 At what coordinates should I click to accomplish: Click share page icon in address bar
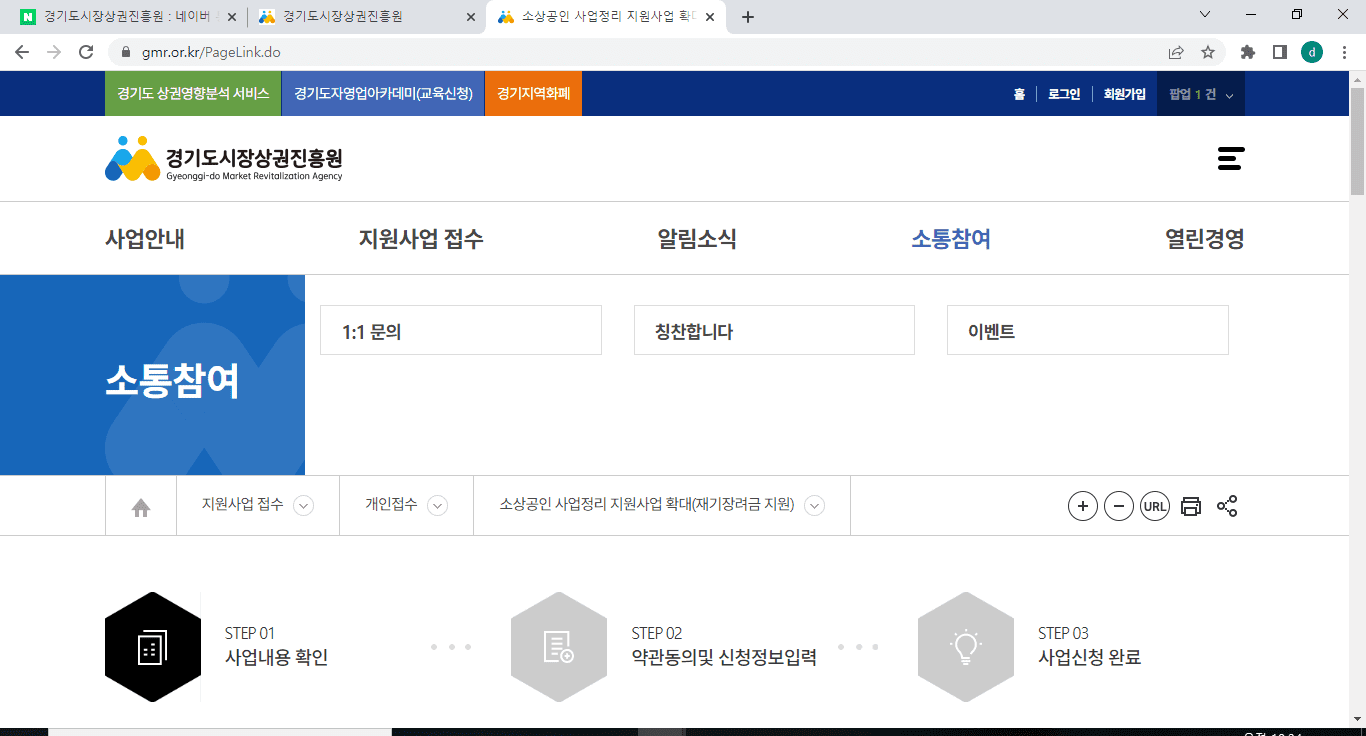click(1176, 52)
